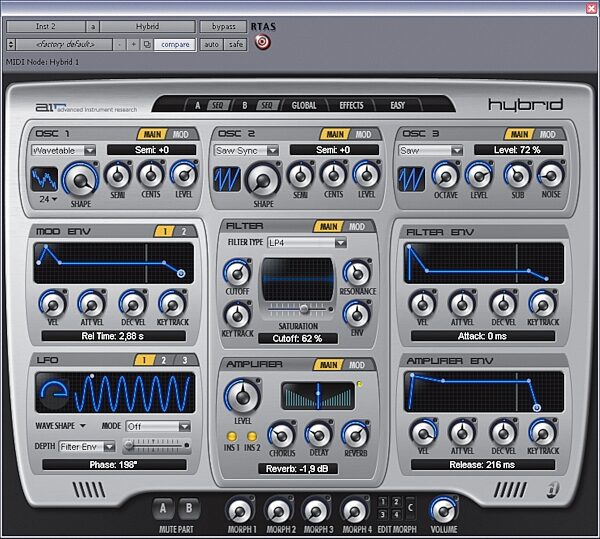This screenshot has width=600, height=539.
Task: Click the Hybrid plug-in selector button
Action: coord(147,26)
